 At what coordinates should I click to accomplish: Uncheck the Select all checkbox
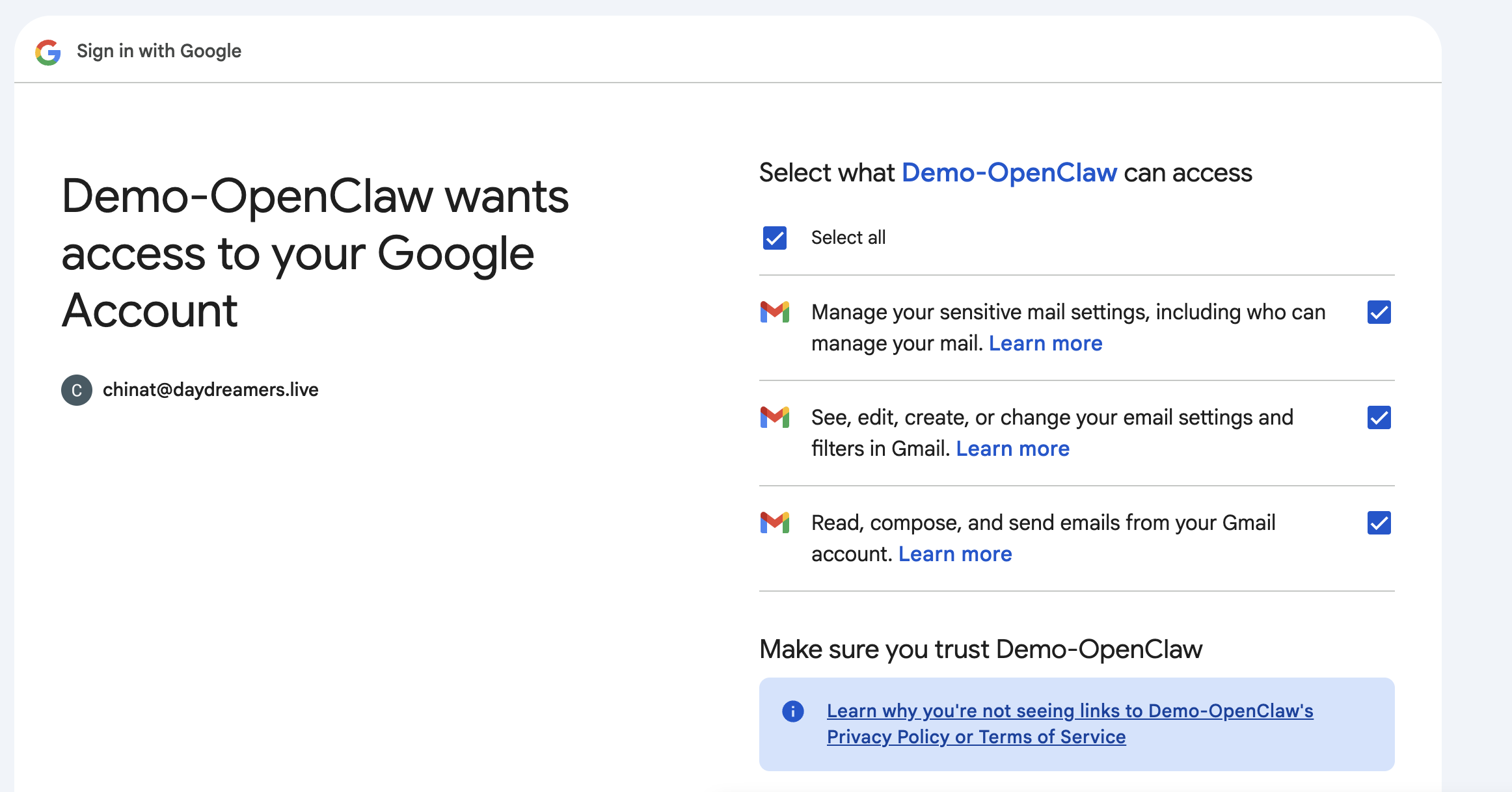(774, 237)
